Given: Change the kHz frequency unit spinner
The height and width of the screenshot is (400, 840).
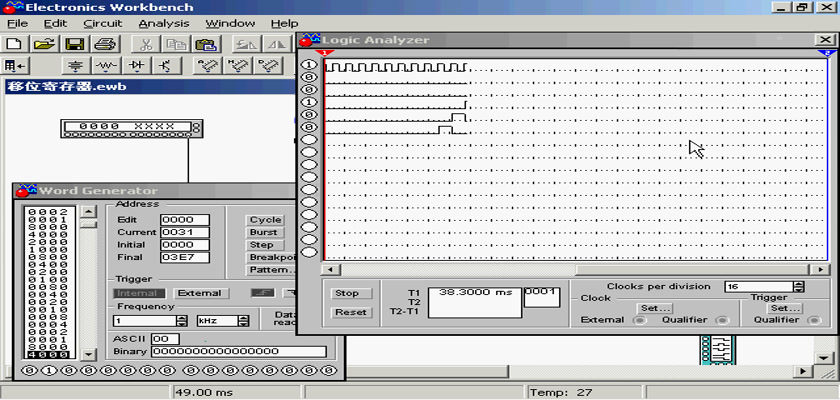Looking at the screenshot, I should (x=243, y=321).
